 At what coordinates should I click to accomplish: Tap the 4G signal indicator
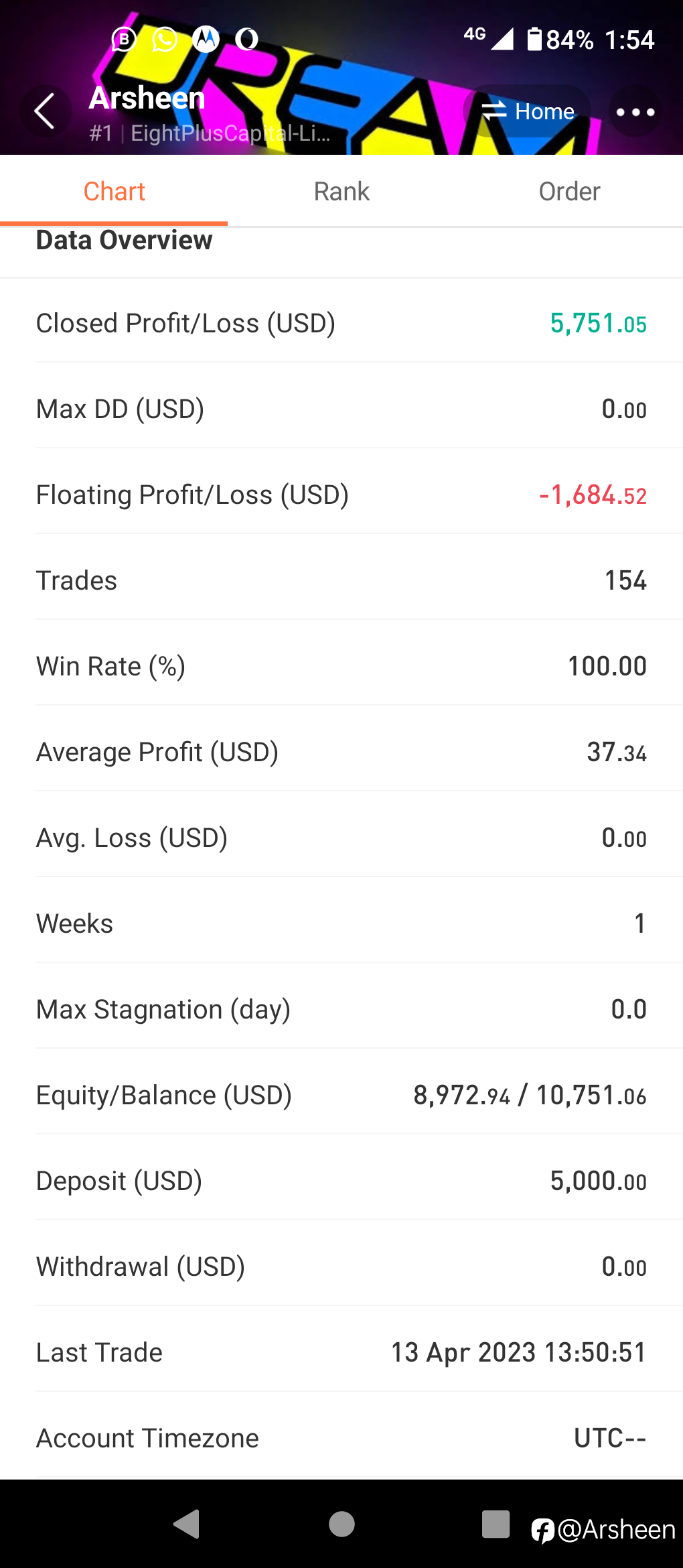pos(488,38)
